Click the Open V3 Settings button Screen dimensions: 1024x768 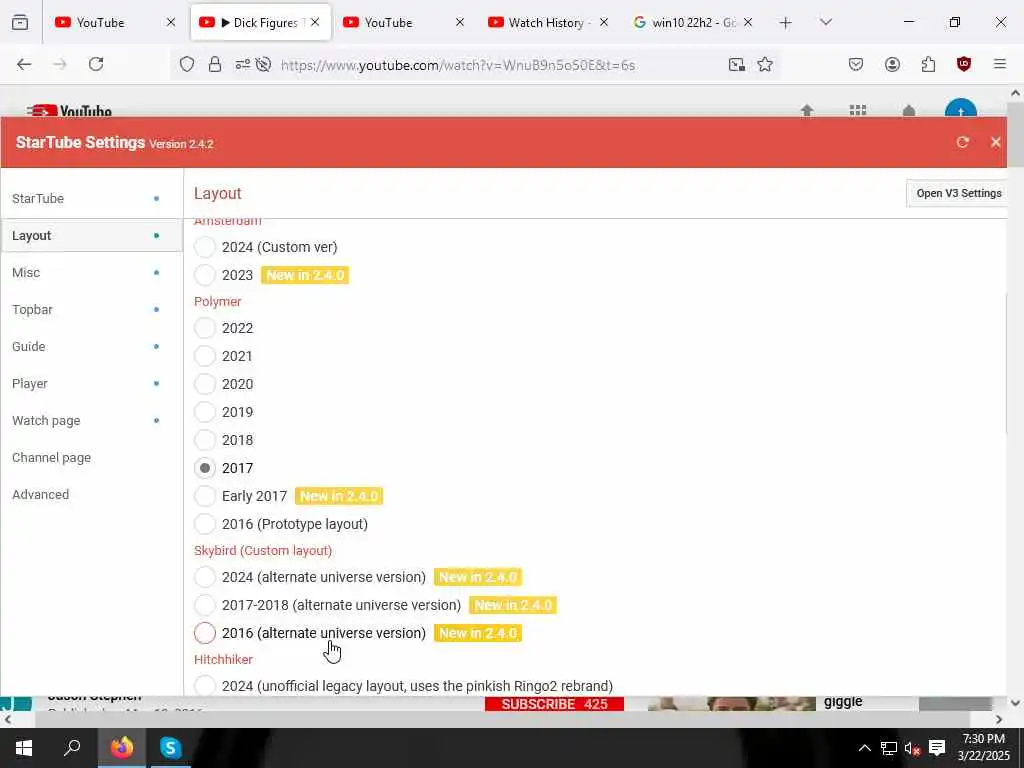(957, 193)
